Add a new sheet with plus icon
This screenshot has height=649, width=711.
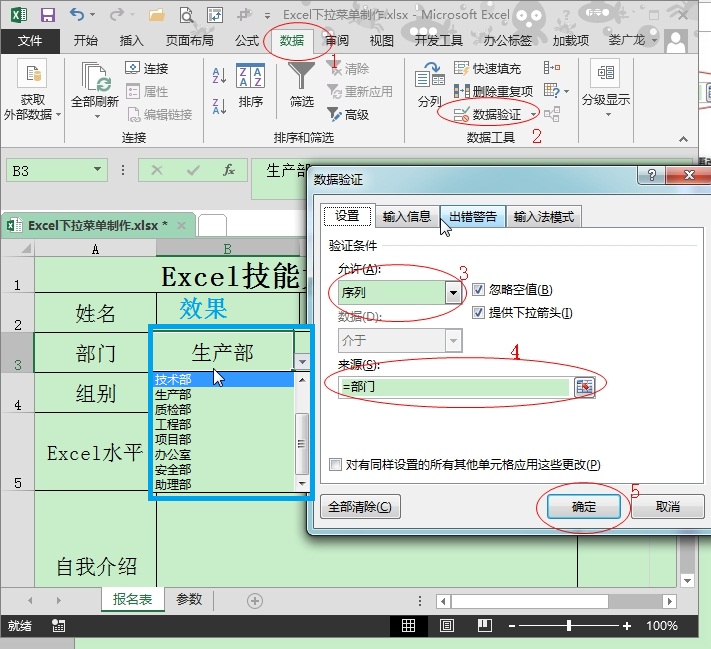pos(255,601)
